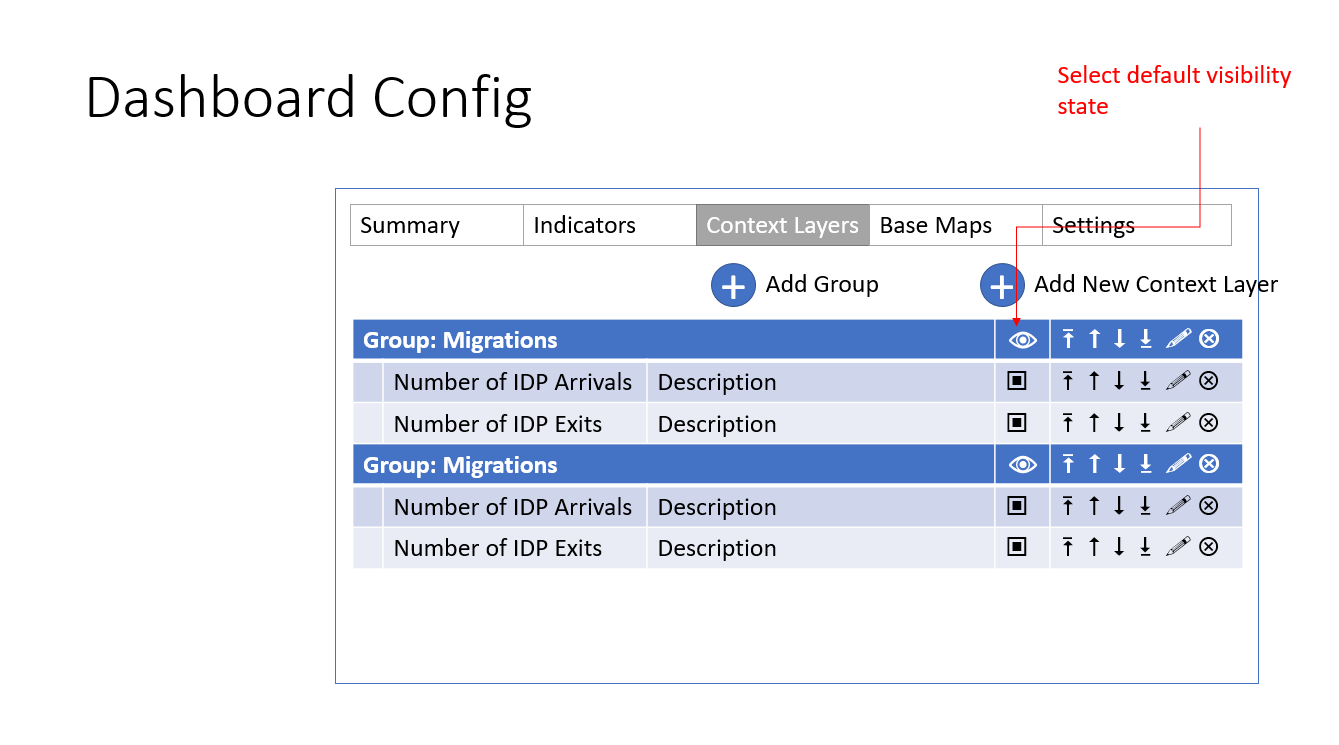Click 'Number of IDP Arrivals' in second group
Screen dimensions: 1339x745
(x=513, y=507)
